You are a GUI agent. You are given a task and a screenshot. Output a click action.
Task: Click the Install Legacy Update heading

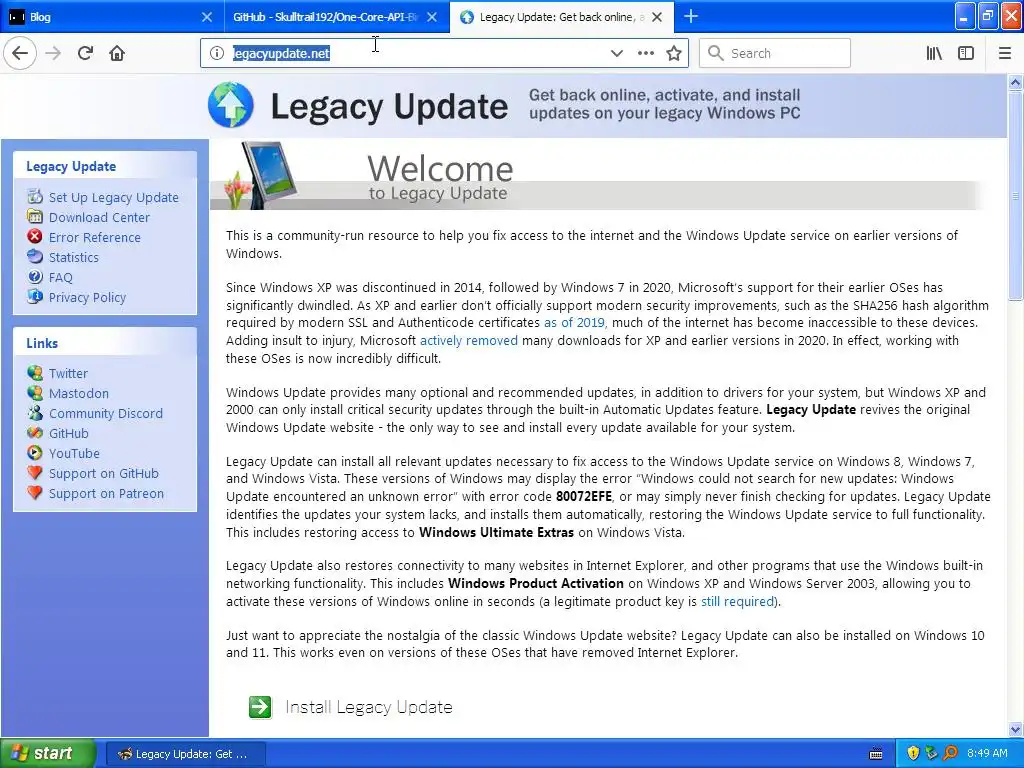369,707
